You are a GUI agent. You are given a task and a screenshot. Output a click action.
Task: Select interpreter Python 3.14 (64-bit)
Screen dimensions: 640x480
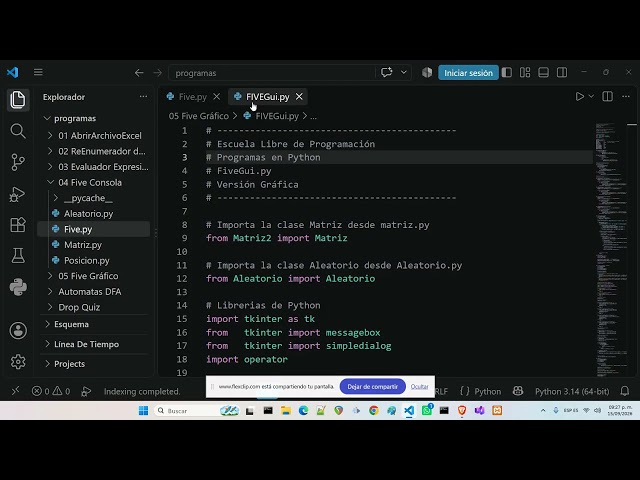pos(572,391)
